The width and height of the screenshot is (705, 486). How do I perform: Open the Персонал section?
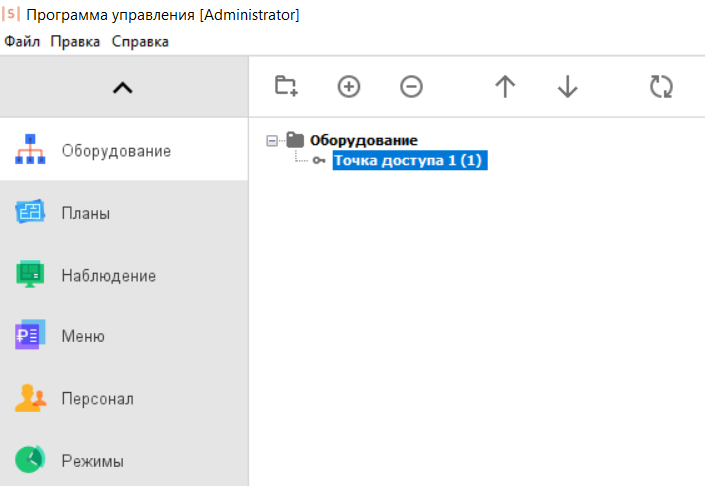(124, 398)
